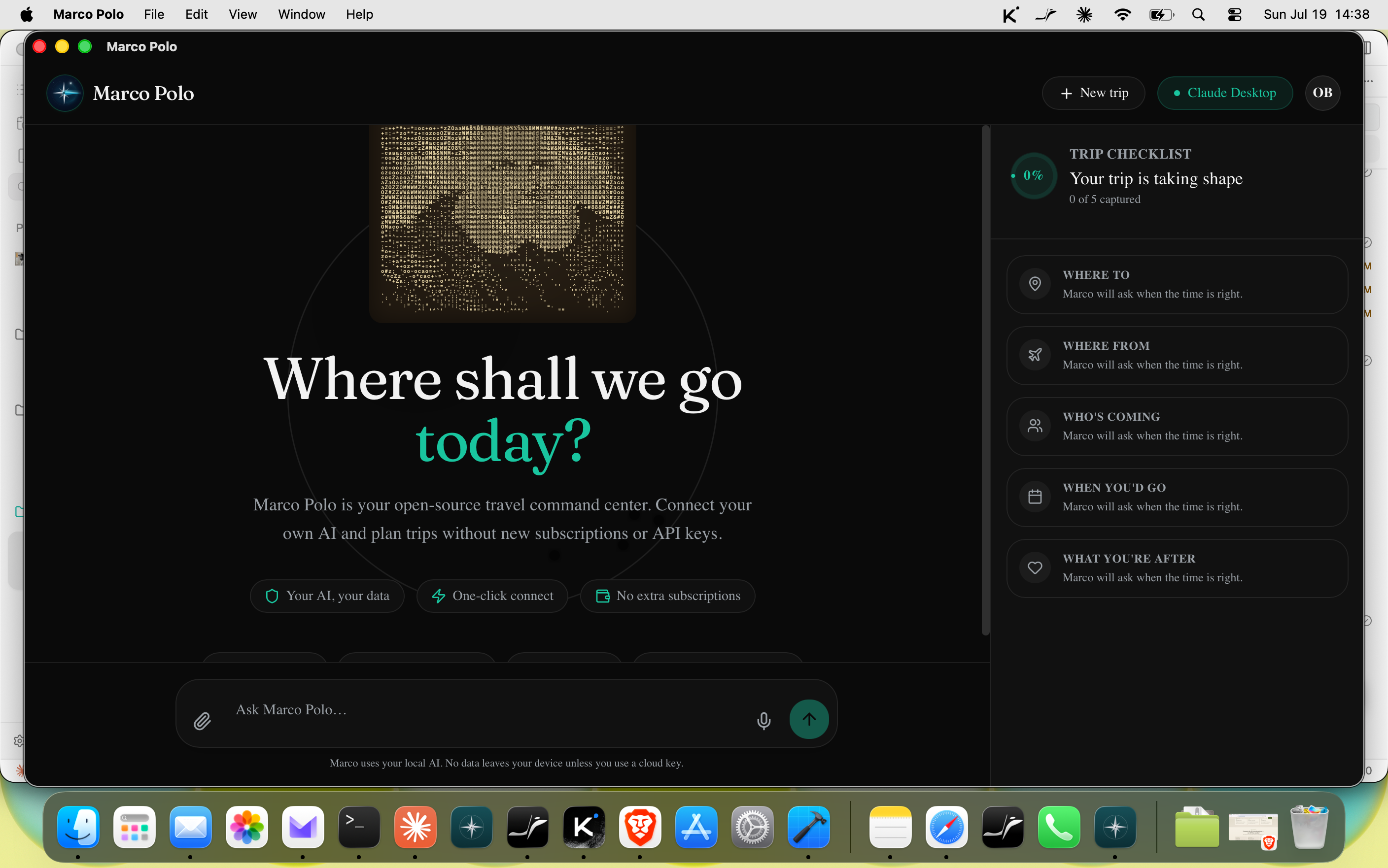This screenshot has height=868, width=1388.
Task: Open App Store from the Dock
Action: (696, 827)
